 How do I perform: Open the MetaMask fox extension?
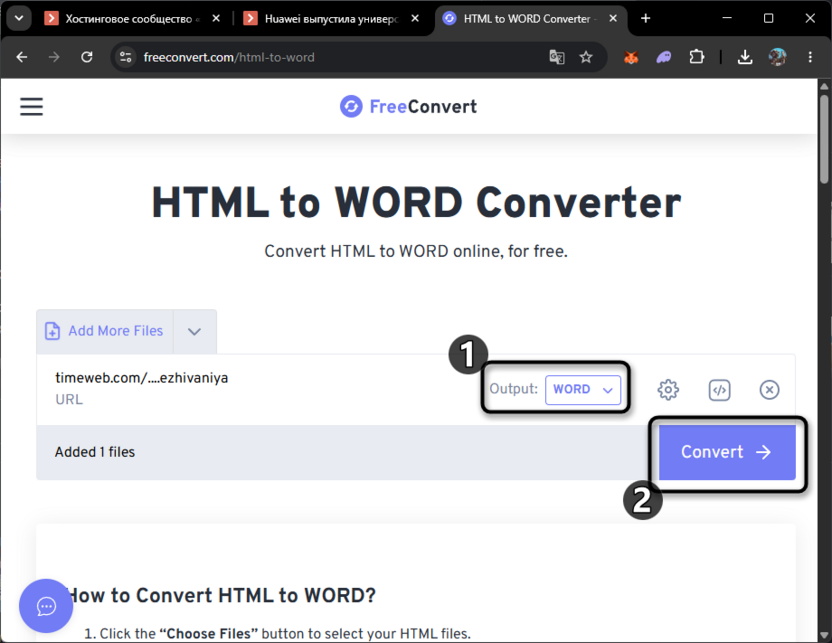(x=631, y=57)
